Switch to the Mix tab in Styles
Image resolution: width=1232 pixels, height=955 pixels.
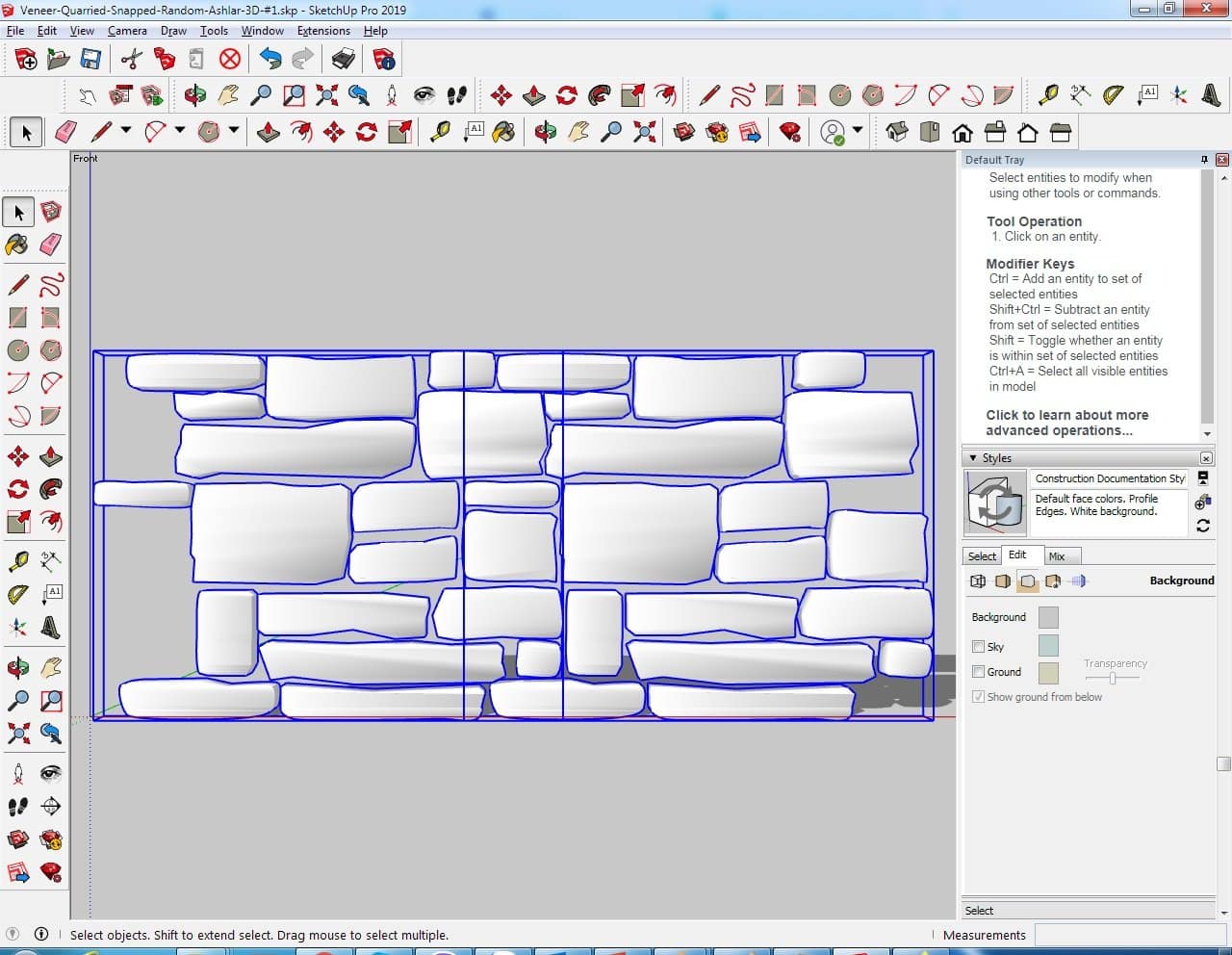pyautogui.click(x=1057, y=556)
